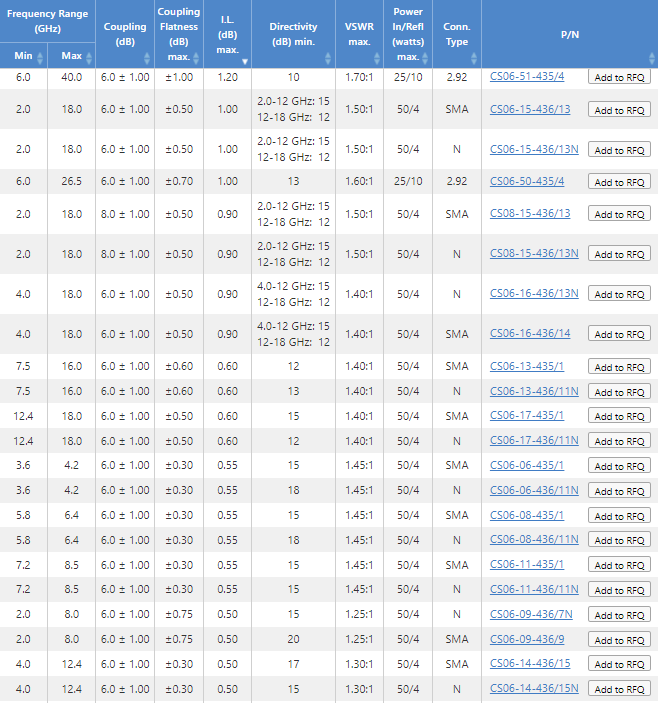
Task: Add CS06-14-436/15N to RFQ
Action: pos(619,689)
